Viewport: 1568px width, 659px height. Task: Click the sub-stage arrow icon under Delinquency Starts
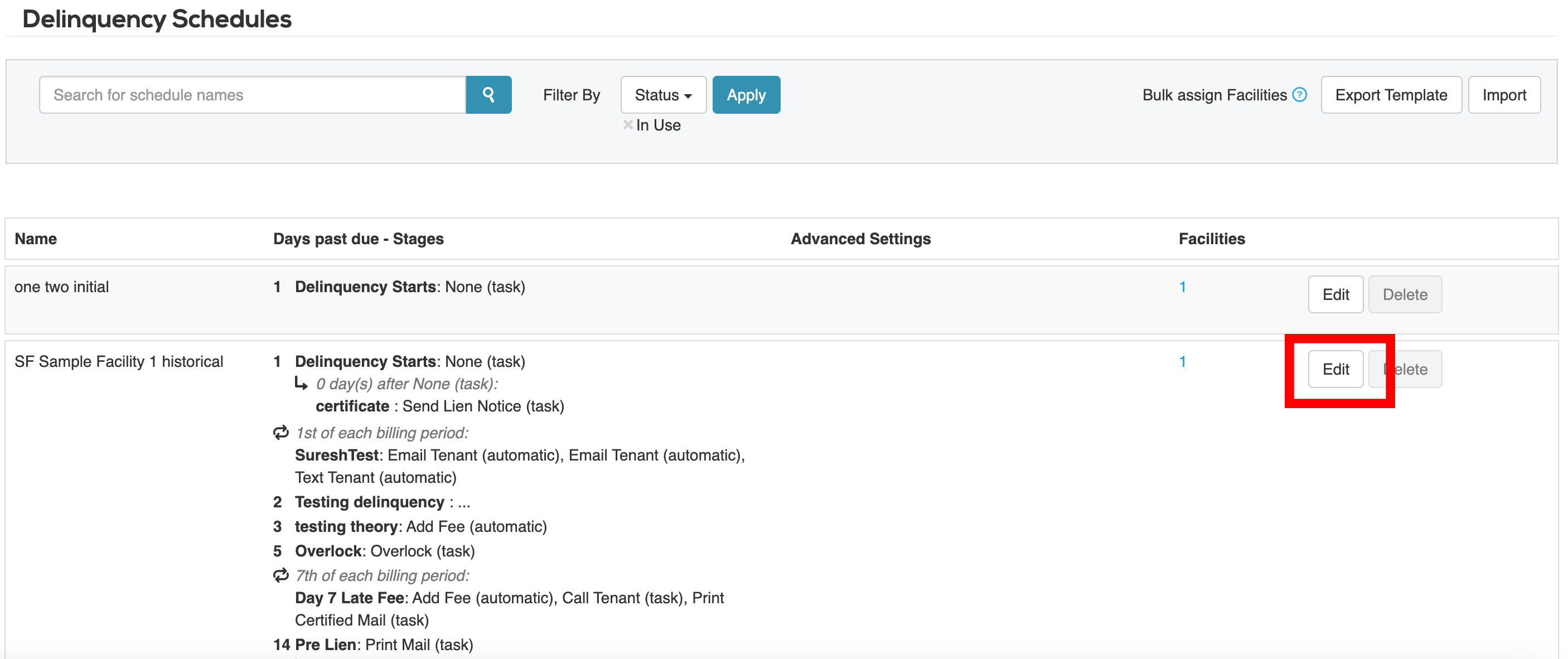[x=301, y=384]
